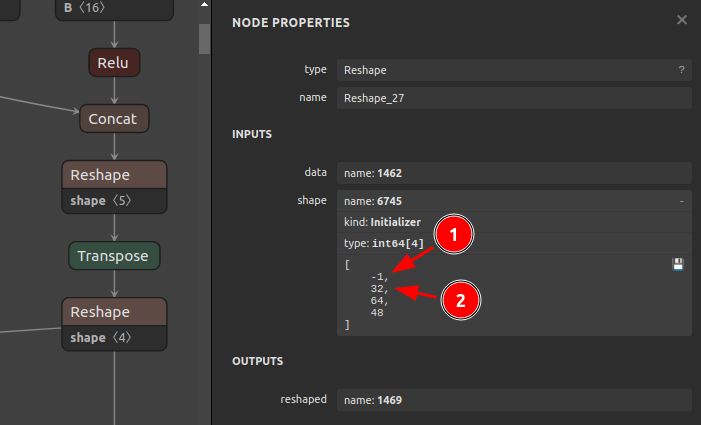This screenshot has width=701, height=425.
Task: Select the Concat node
Action: 114,118
